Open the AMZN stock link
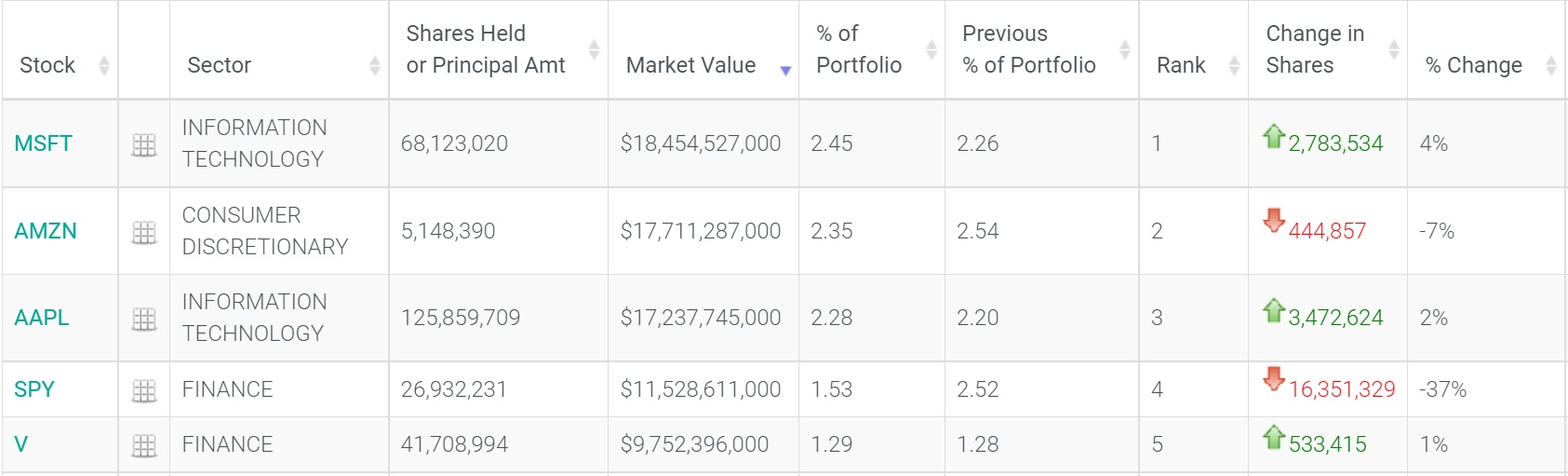The width and height of the screenshot is (1568, 476). pos(46,231)
